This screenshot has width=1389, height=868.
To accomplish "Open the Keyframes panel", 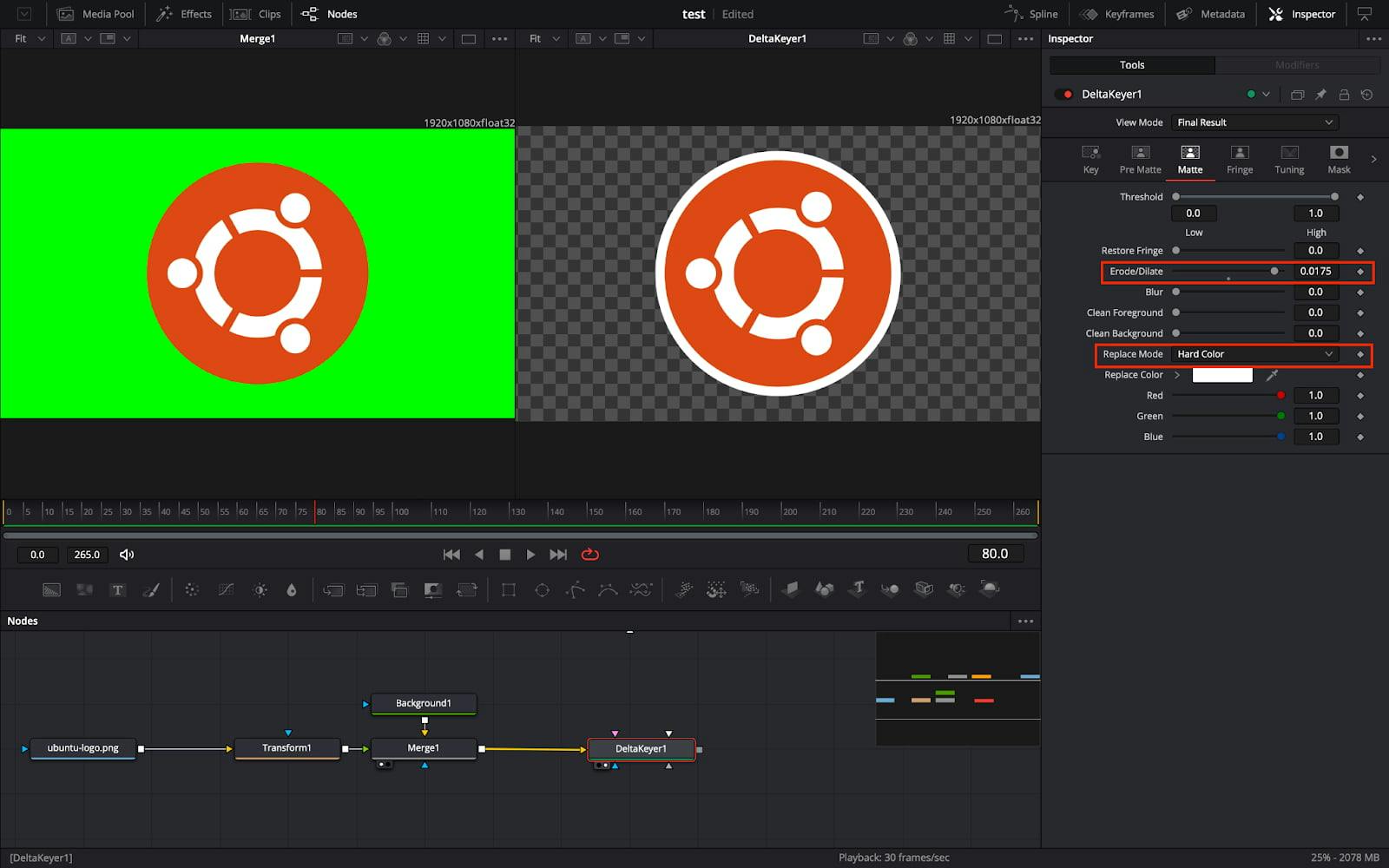I will [x=1117, y=14].
